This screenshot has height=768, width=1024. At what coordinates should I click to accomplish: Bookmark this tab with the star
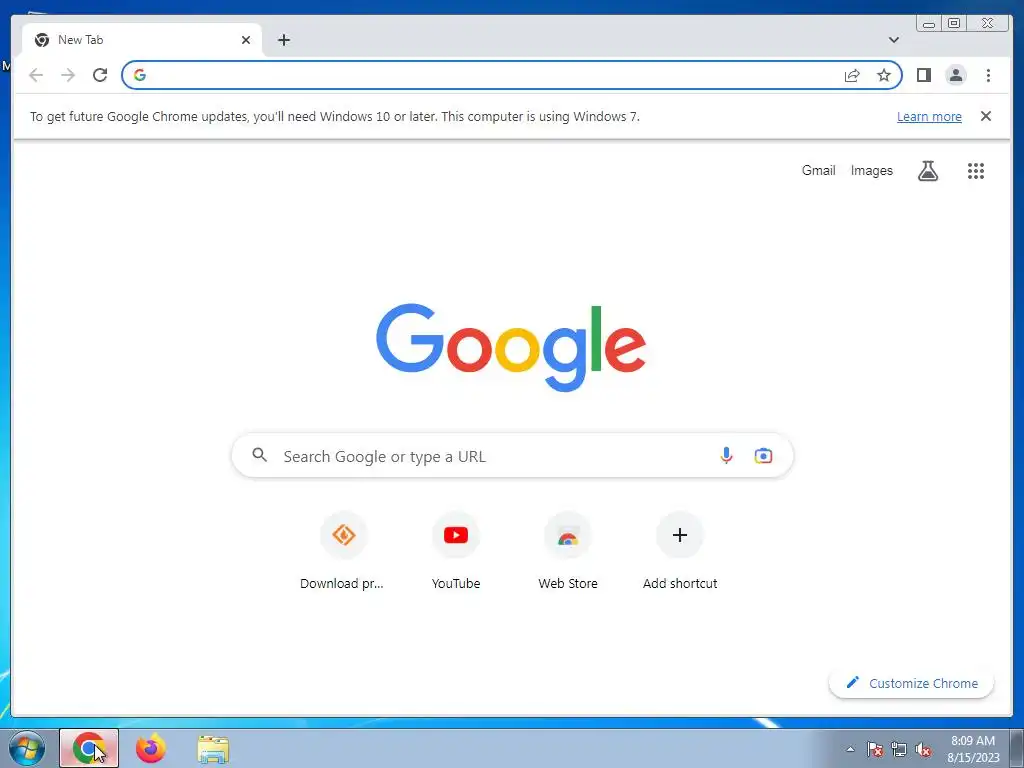tap(884, 75)
